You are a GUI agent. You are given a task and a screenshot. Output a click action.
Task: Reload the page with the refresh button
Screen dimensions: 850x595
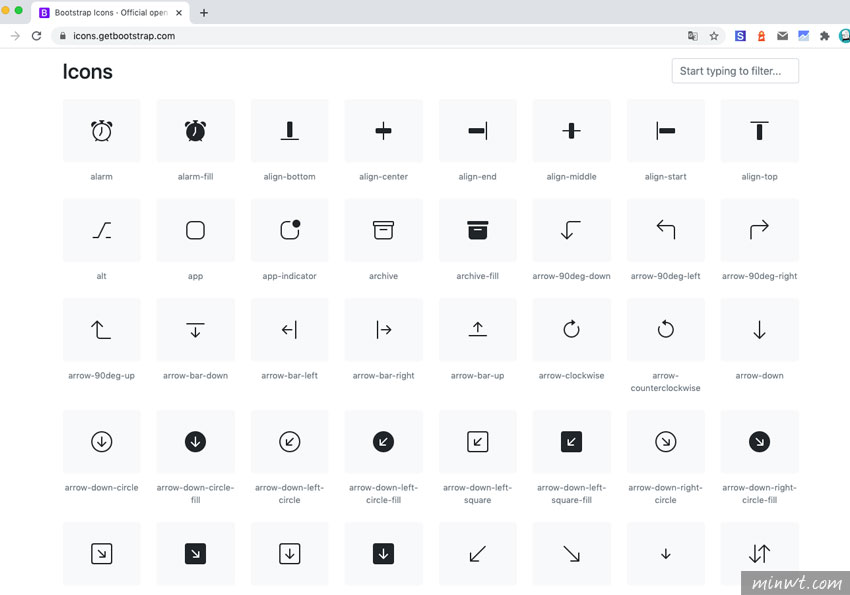[x=36, y=36]
